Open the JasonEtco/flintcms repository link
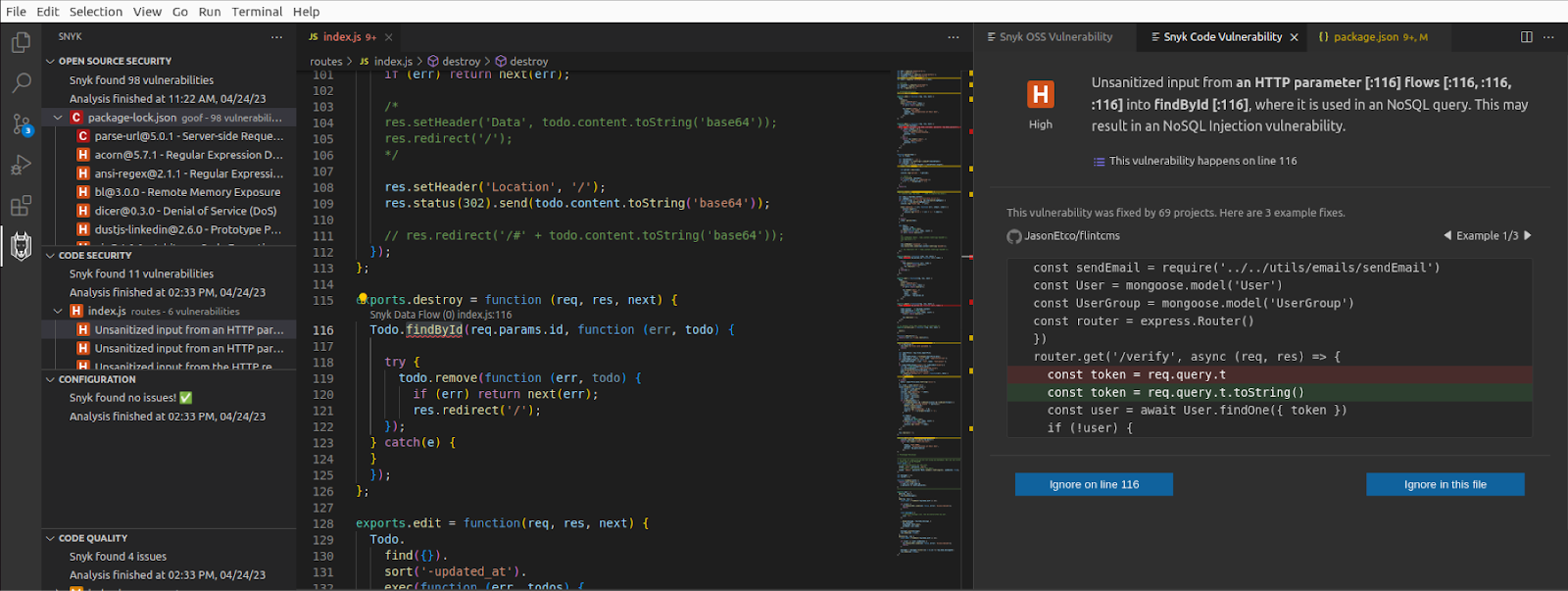The width and height of the screenshot is (1568, 591). [x=1071, y=236]
